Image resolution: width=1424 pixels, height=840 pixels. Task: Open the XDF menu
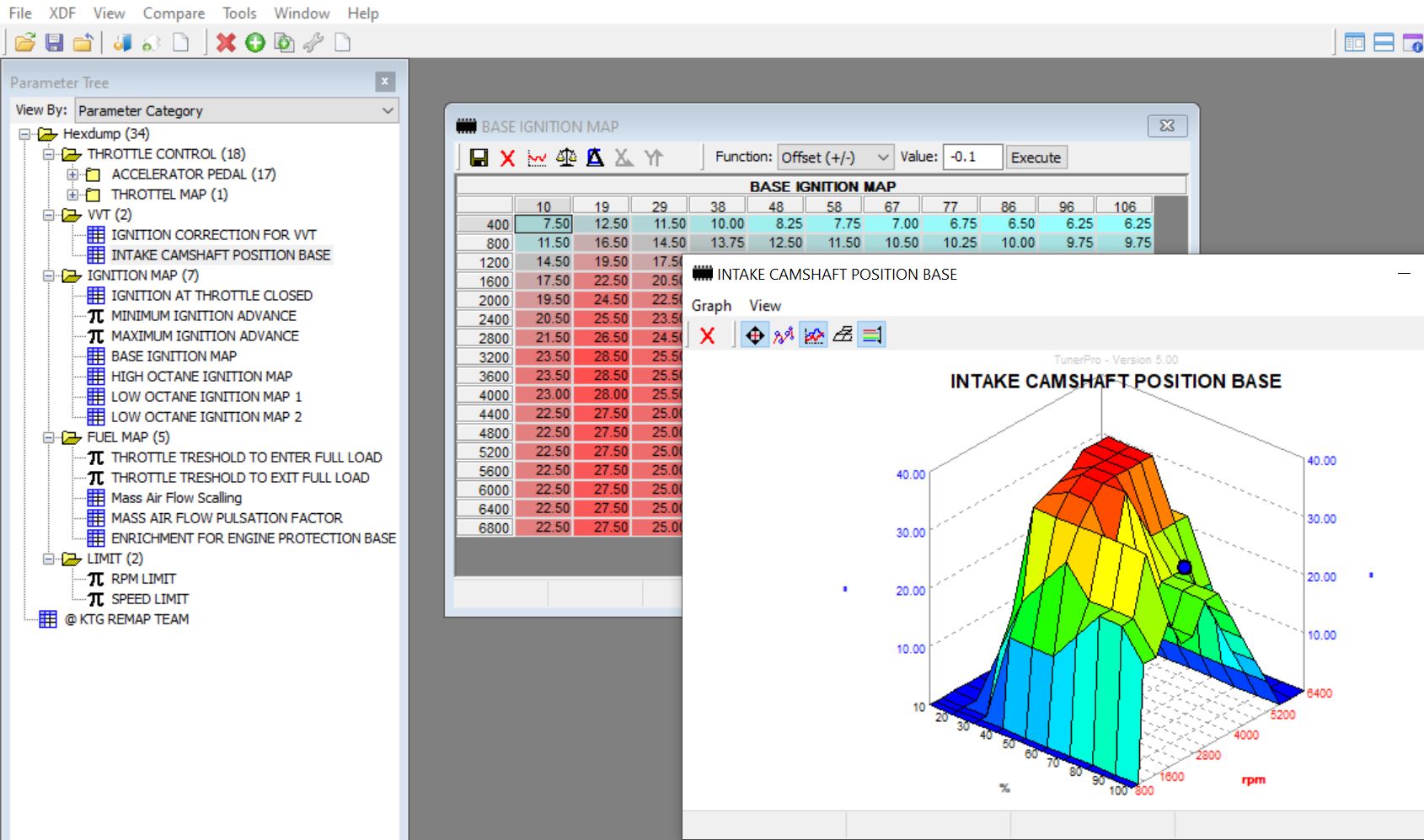point(62,13)
